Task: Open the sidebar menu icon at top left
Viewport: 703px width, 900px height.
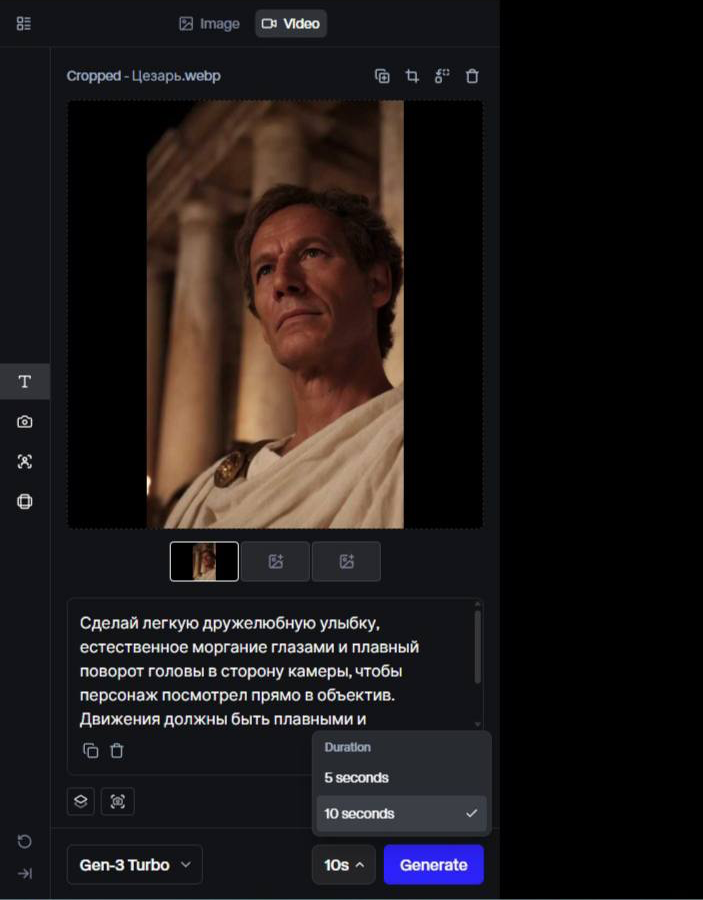Action: coord(24,24)
